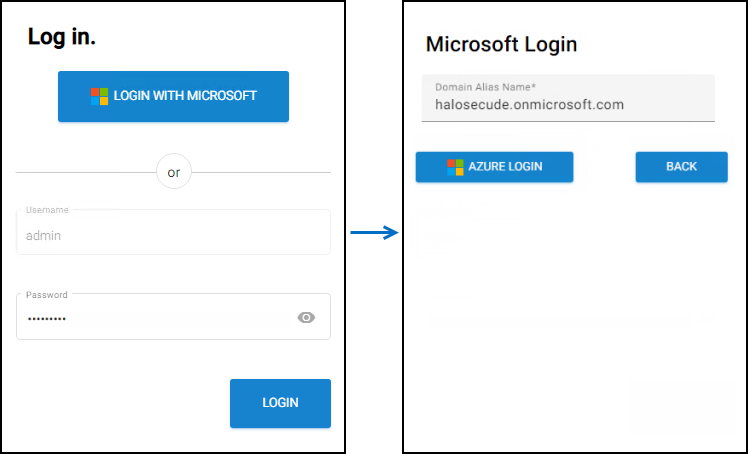Click the circled "or" divider
748x454 pixels.
point(174,173)
